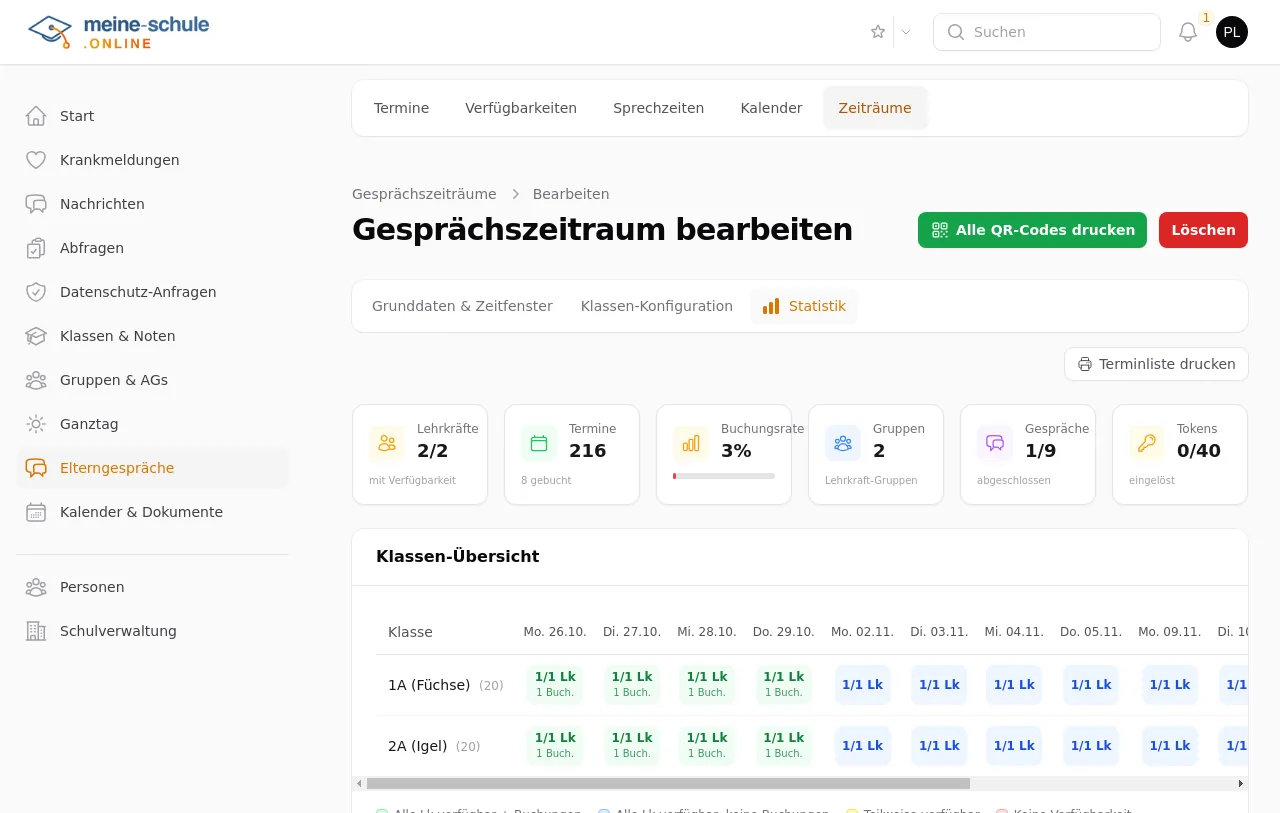Open Abfragen in the sidebar
Screen dimensions: 1280x813
(x=152, y=248)
